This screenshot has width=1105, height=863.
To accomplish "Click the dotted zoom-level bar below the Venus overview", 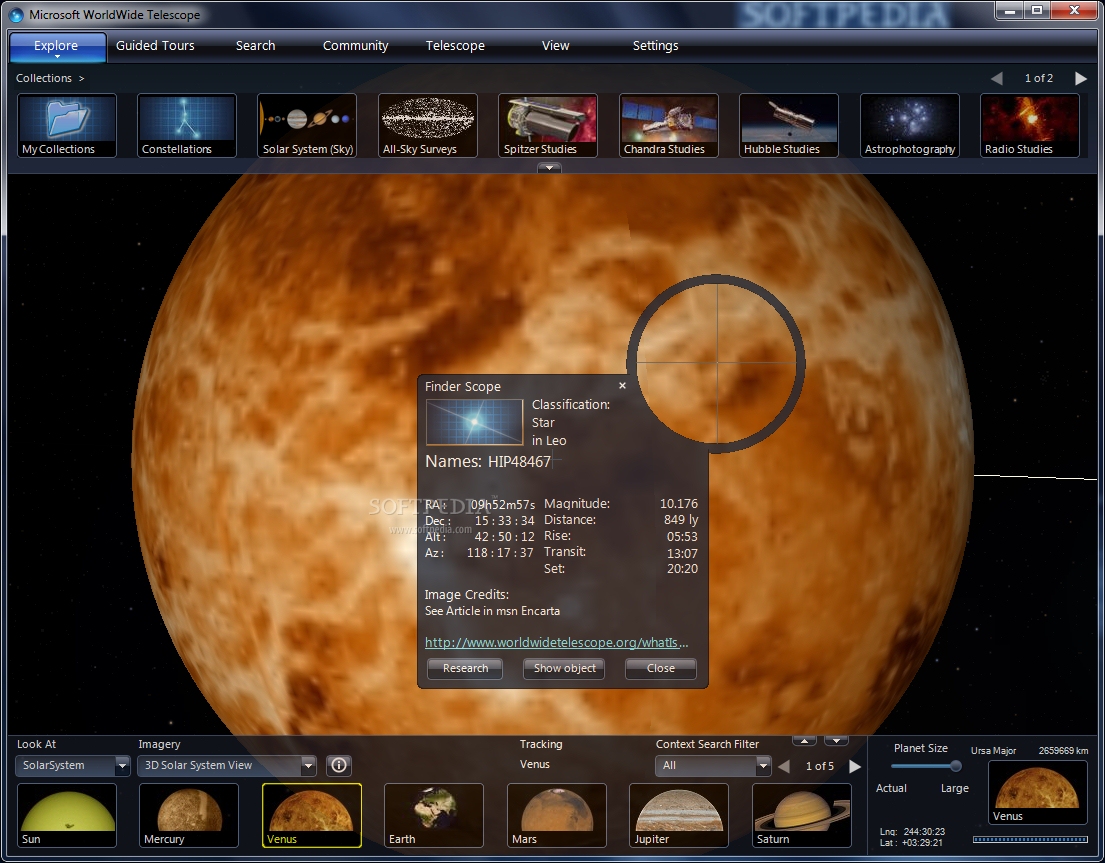I will (x=1030, y=839).
